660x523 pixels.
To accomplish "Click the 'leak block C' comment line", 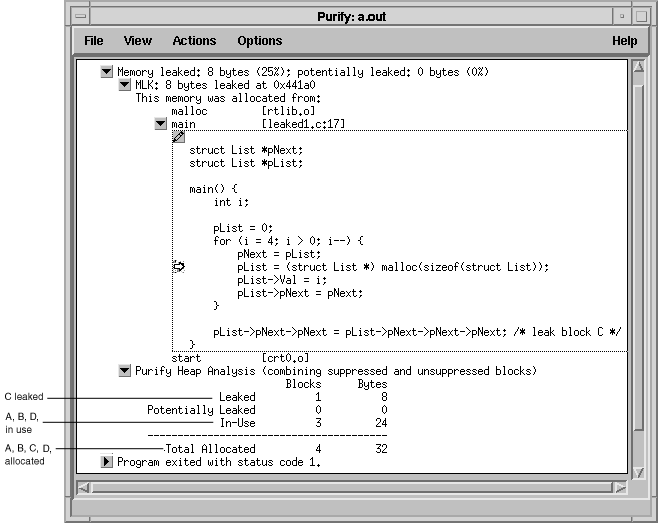I will pyautogui.click(x=417, y=332).
